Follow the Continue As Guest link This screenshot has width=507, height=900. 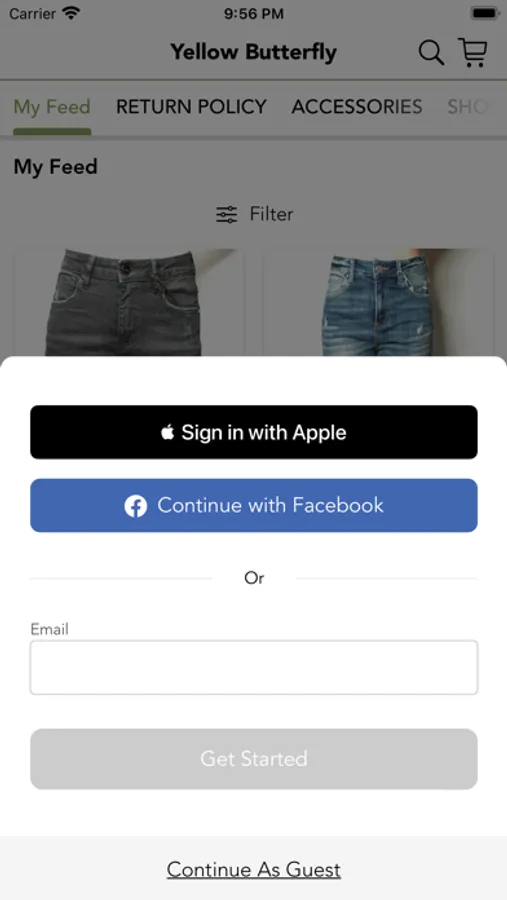click(254, 870)
